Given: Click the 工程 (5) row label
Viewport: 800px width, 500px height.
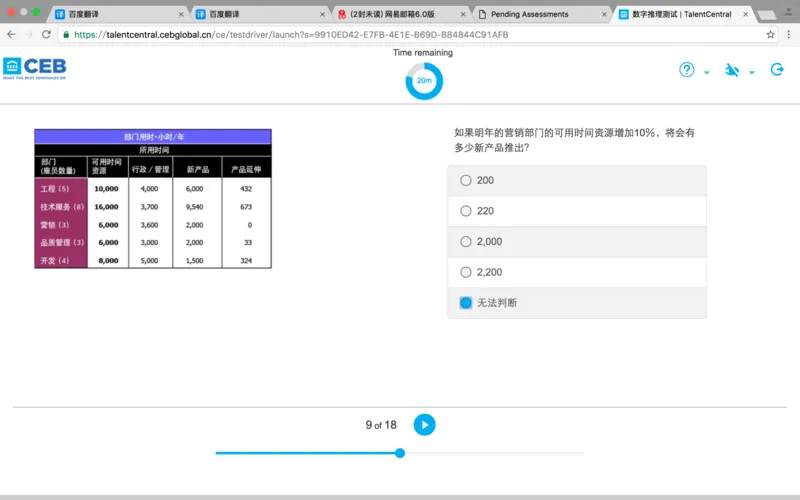Looking at the screenshot, I should [x=55, y=189].
